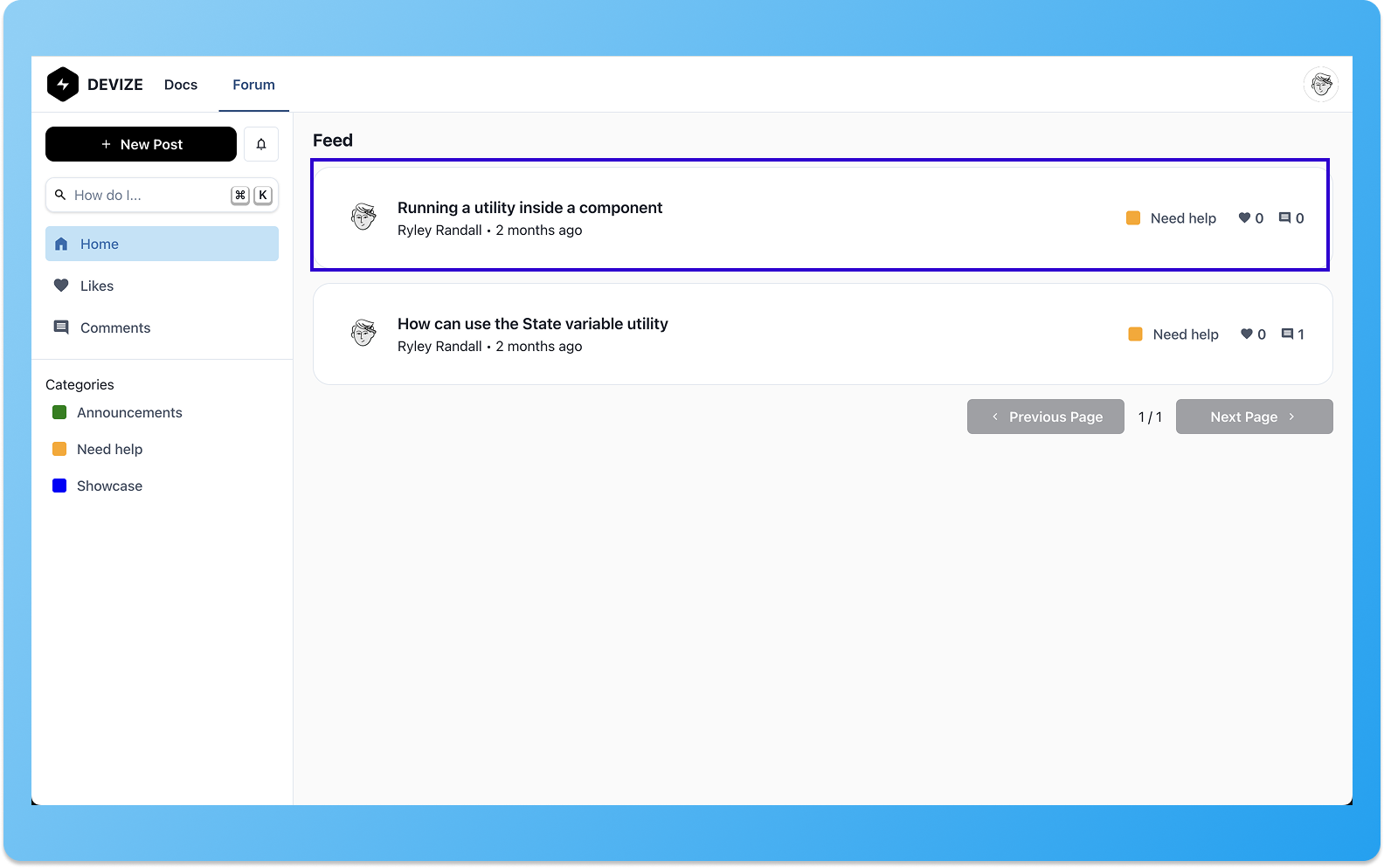The height and width of the screenshot is (868, 1384).
Task: Go to the Next Page
Action: [x=1254, y=417]
